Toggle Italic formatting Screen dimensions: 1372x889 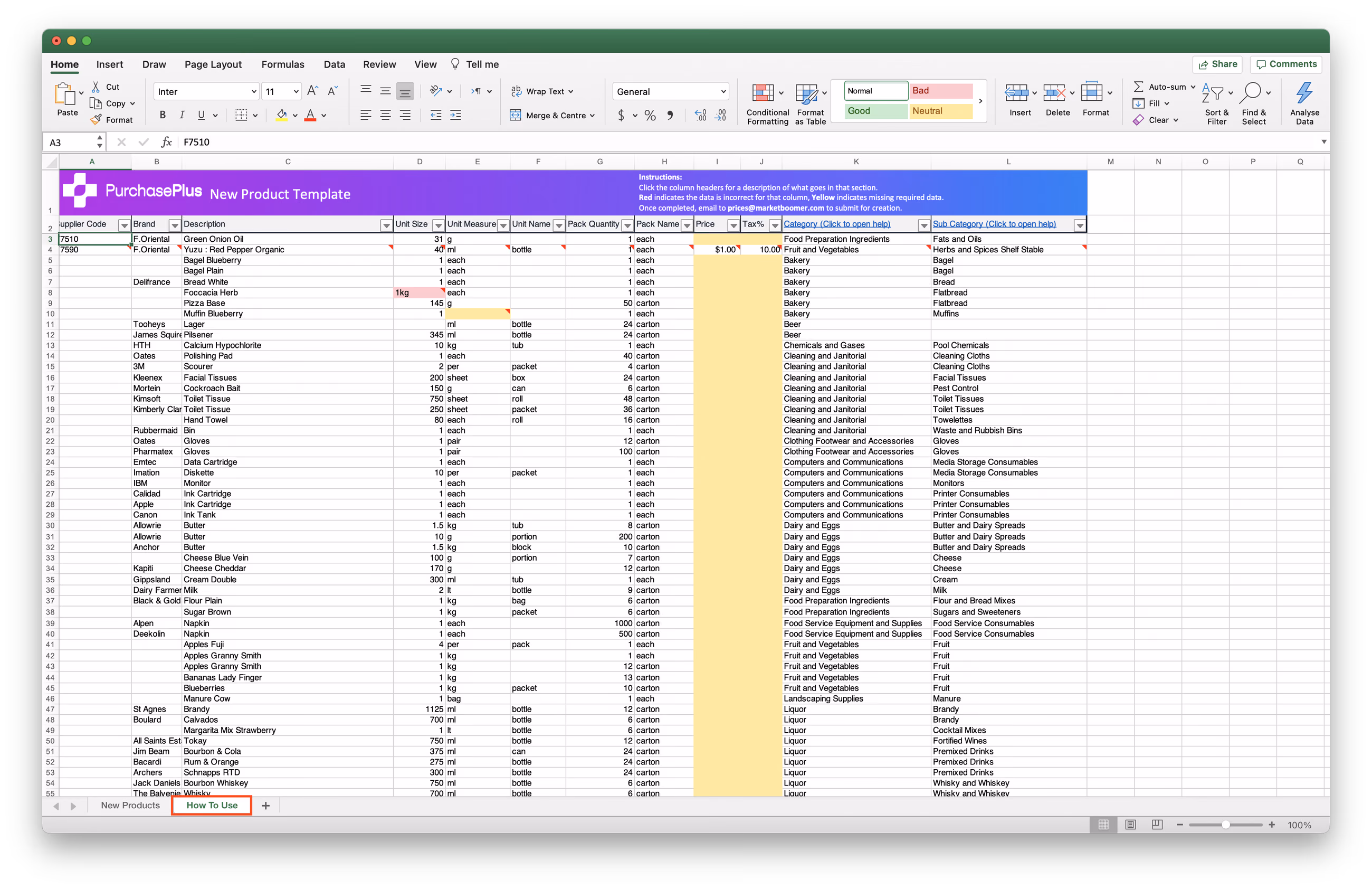[182, 115]
